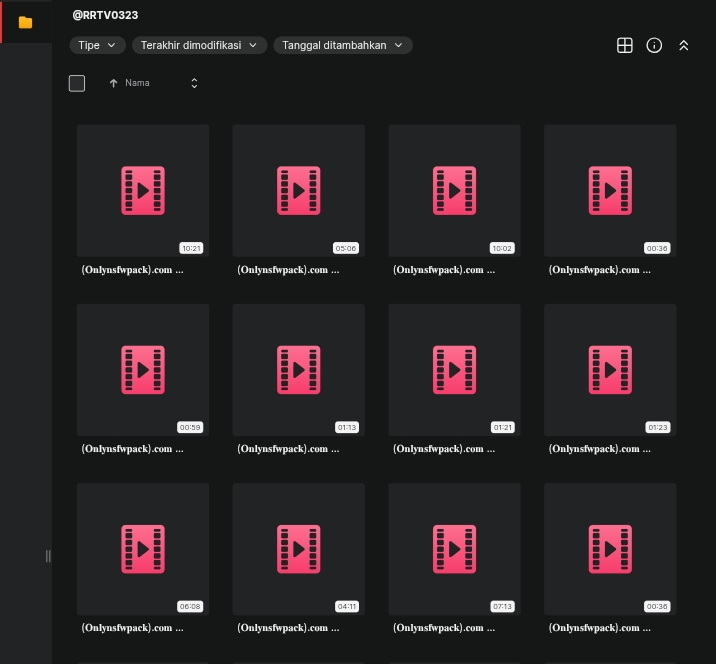
Task: Open the video file with duration 01:13
Action: pos(299,370)
